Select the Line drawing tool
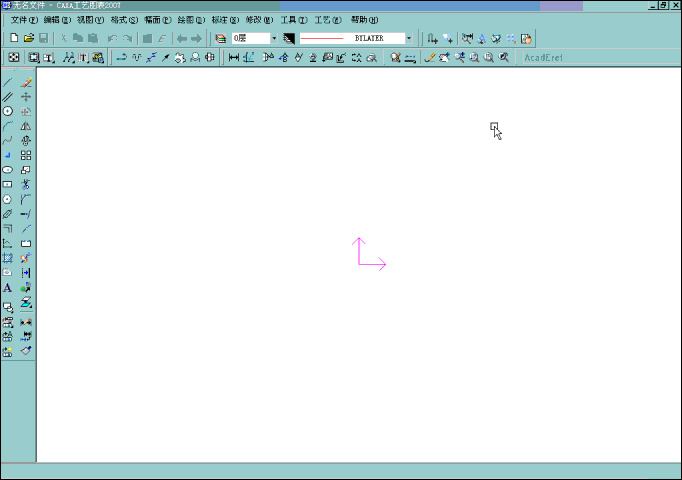682x480 pixels. click(8, 82)
